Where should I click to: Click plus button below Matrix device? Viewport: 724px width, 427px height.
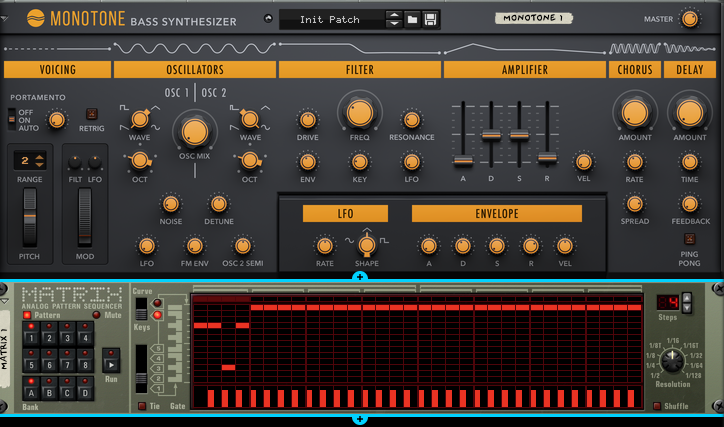click(360, 419)
